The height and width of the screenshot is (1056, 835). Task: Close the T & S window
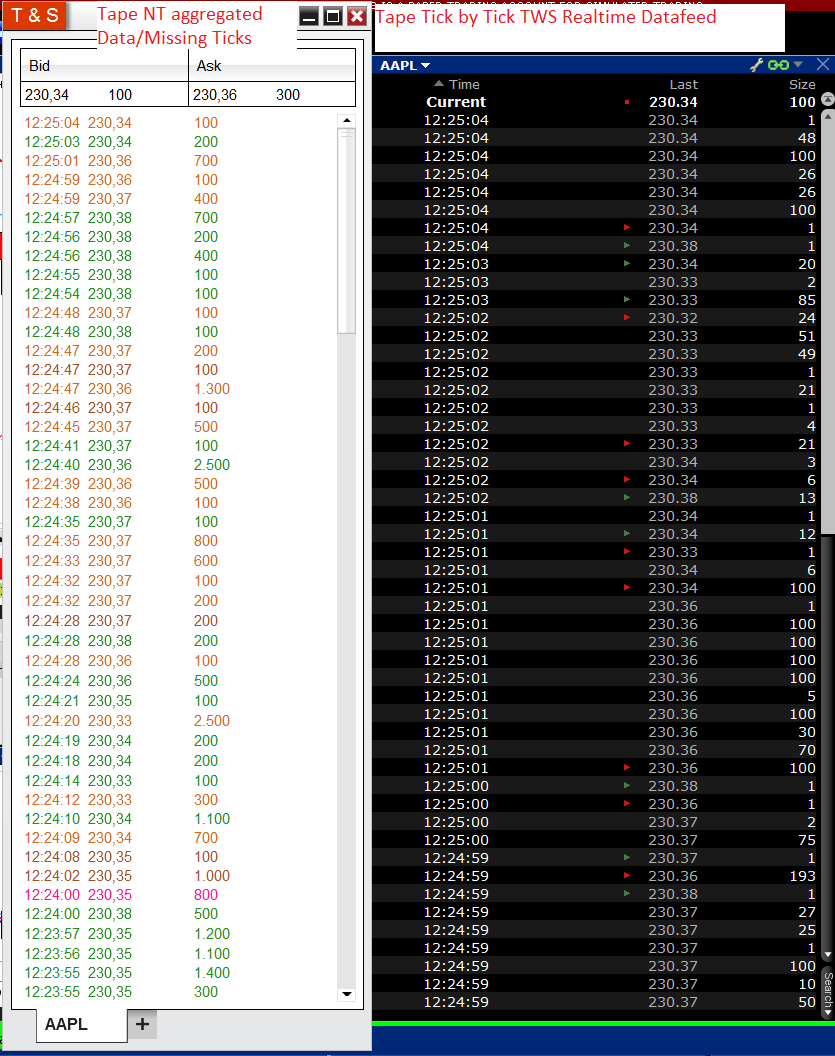(x=357, y=16)
